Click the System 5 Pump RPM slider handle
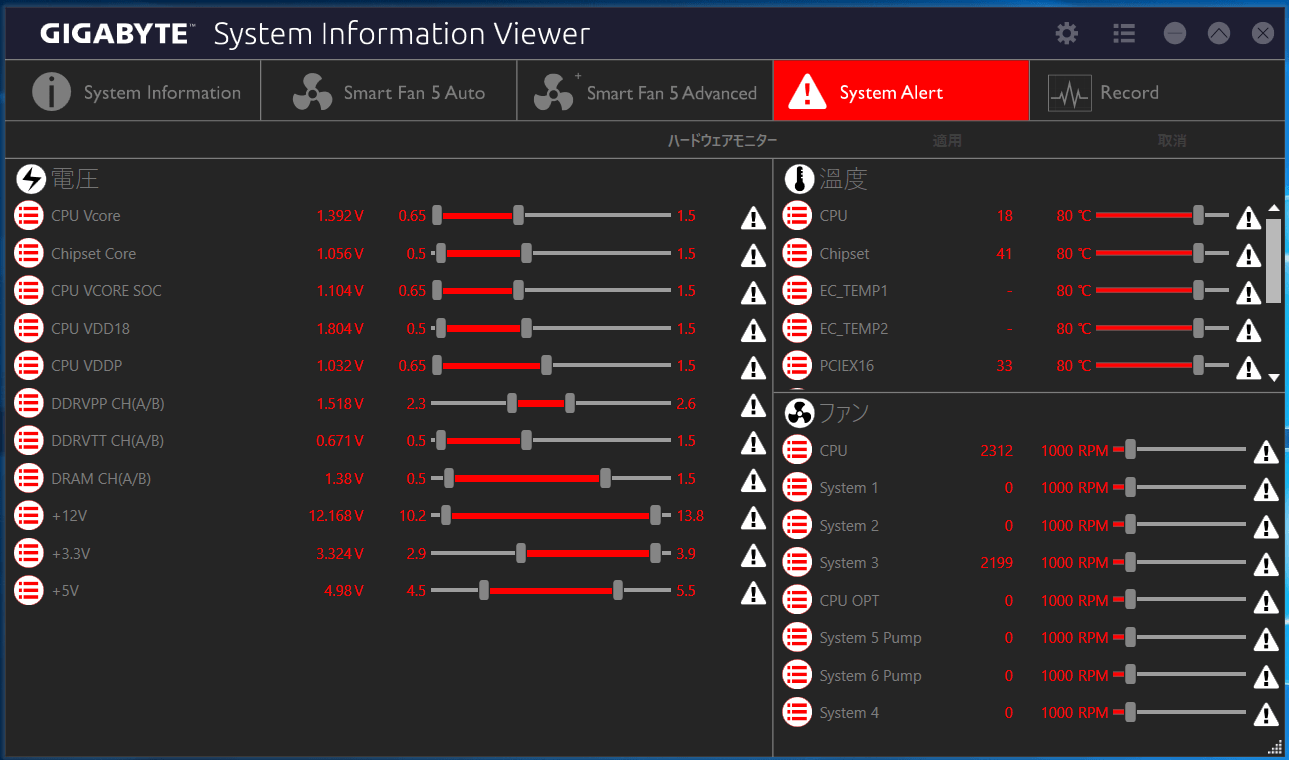Viewport: 1289px width, 760px height. pyautogui.click(x=1130, y=637)
